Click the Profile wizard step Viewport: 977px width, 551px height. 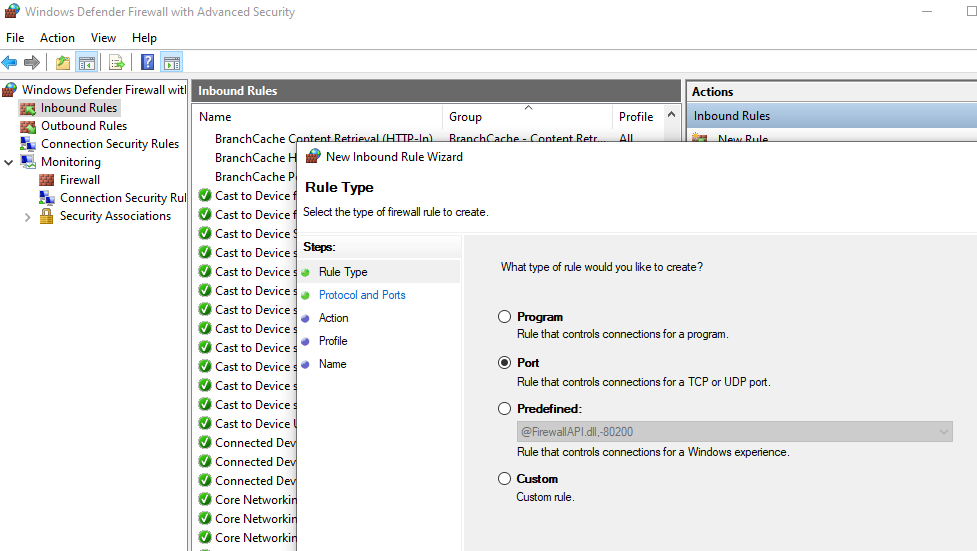tap(333, 341)
